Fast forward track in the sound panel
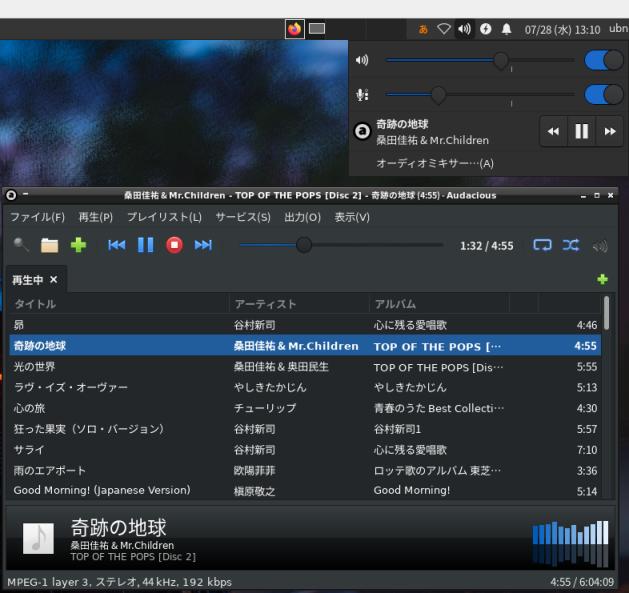The height and width of the screenshot is (593, 629). [x=610, y=131]
